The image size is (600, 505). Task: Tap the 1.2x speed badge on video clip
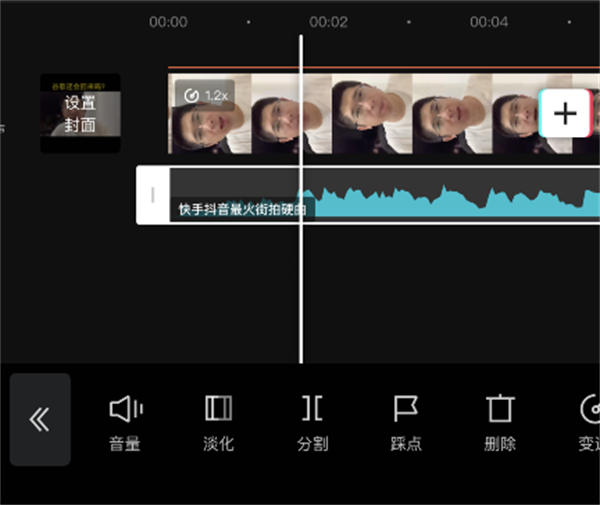tap(204, 96)
